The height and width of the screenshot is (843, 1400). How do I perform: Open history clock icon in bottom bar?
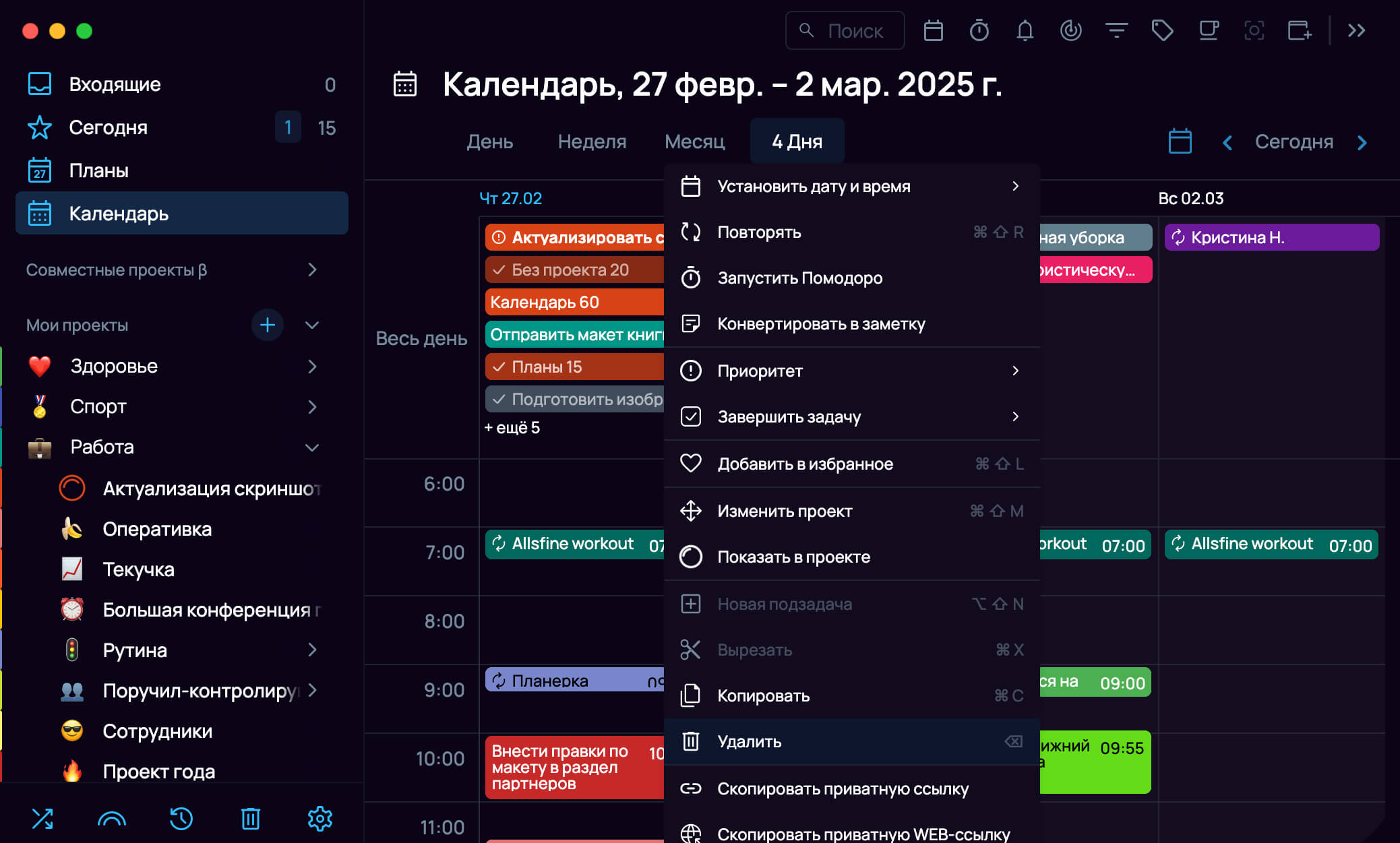tap(181, 818)
